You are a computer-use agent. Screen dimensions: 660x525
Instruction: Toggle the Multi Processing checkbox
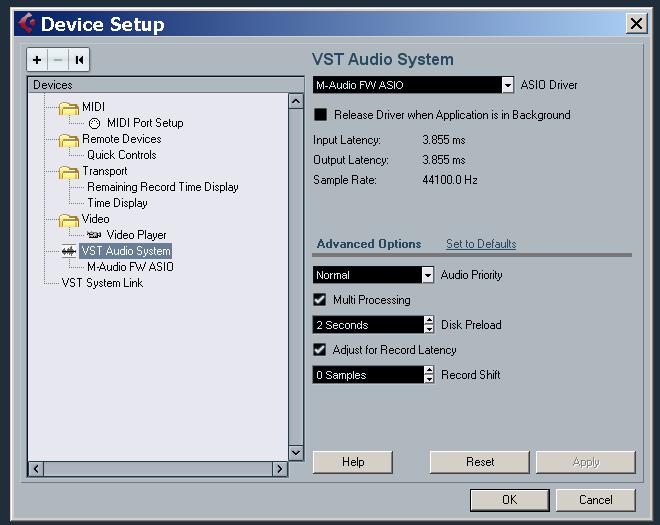tap(320, 300)
